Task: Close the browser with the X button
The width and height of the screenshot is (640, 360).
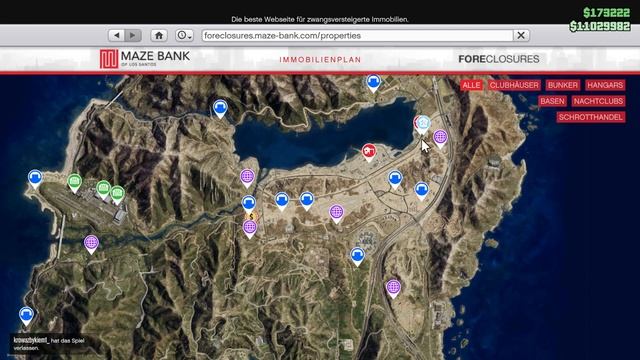Action: point(521,36)
